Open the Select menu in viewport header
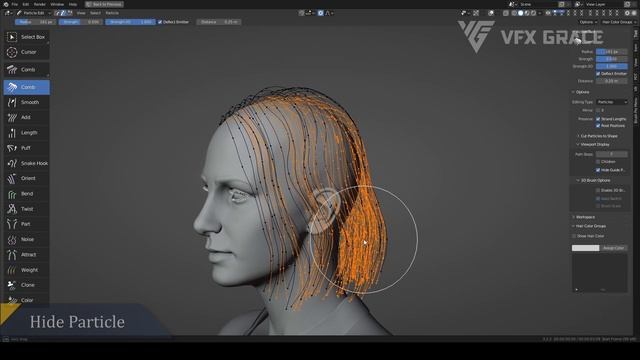 point(95,13)
